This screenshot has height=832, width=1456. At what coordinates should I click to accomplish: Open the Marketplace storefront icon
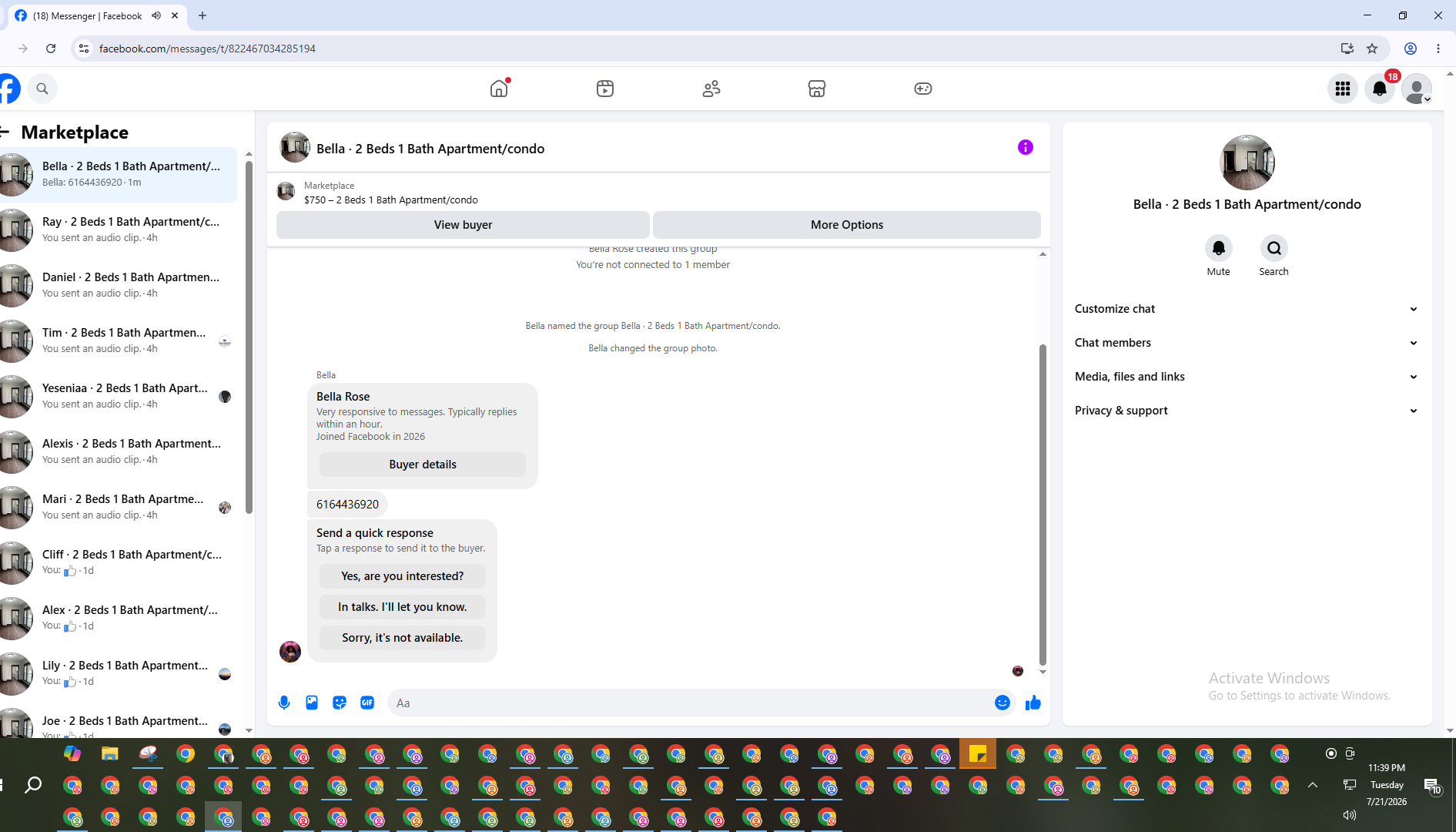click(x=817, y=89)
